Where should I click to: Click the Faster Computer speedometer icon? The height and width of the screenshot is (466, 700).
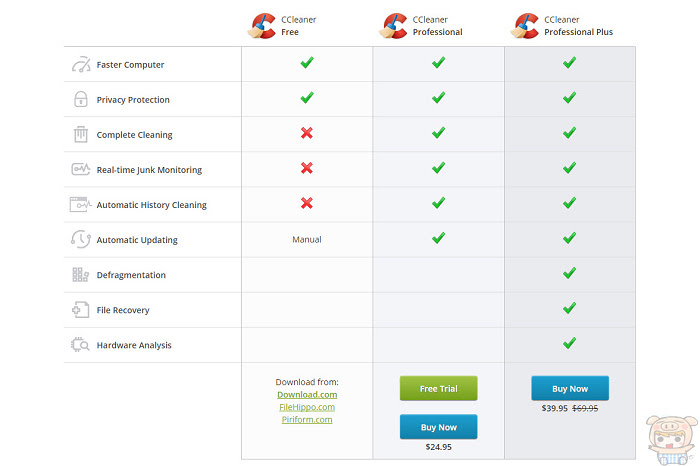pyautogui.click(x=81, y=65)
